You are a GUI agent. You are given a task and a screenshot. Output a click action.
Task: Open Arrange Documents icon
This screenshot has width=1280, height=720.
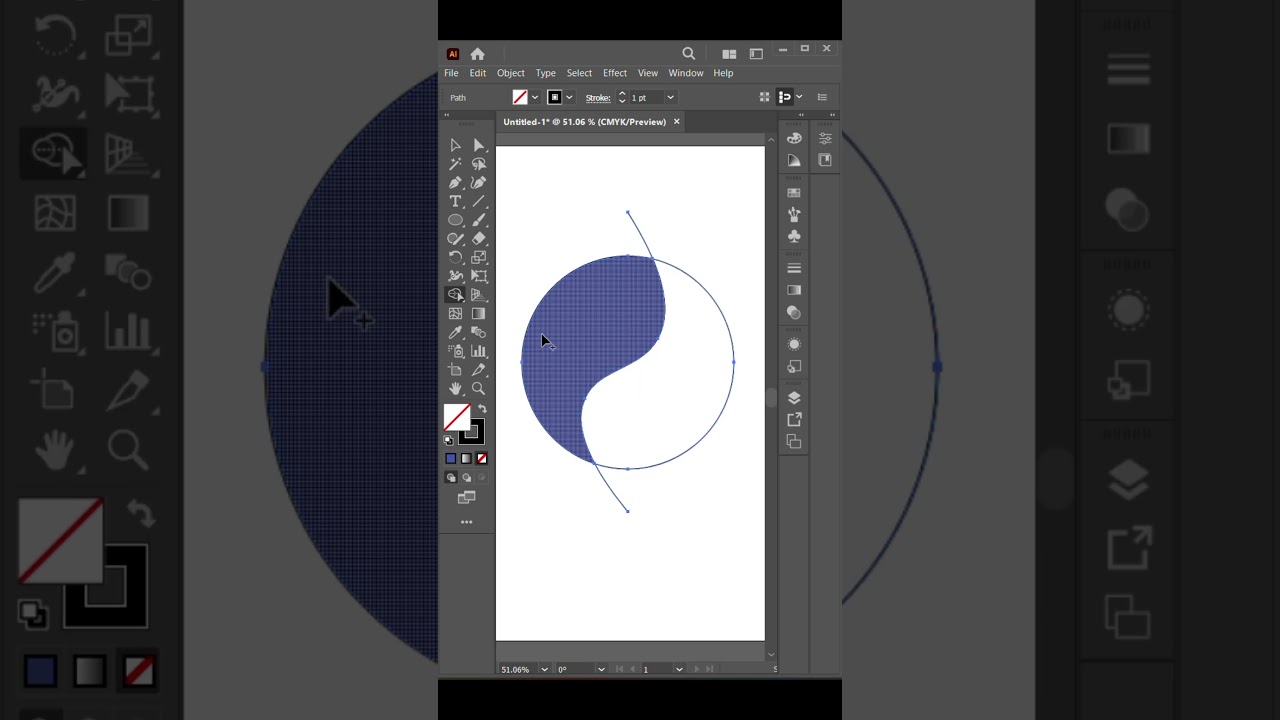tap(729, 54)
